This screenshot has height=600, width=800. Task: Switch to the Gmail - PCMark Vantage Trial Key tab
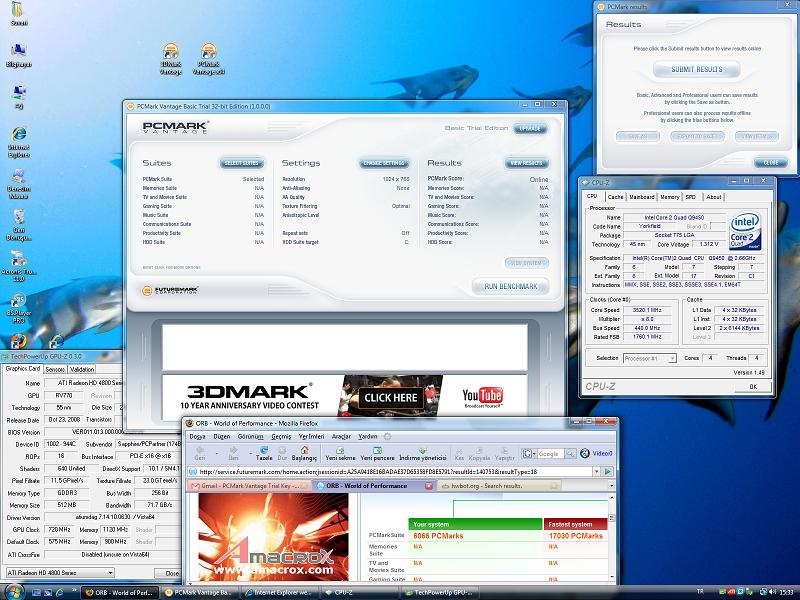point(248,486)
